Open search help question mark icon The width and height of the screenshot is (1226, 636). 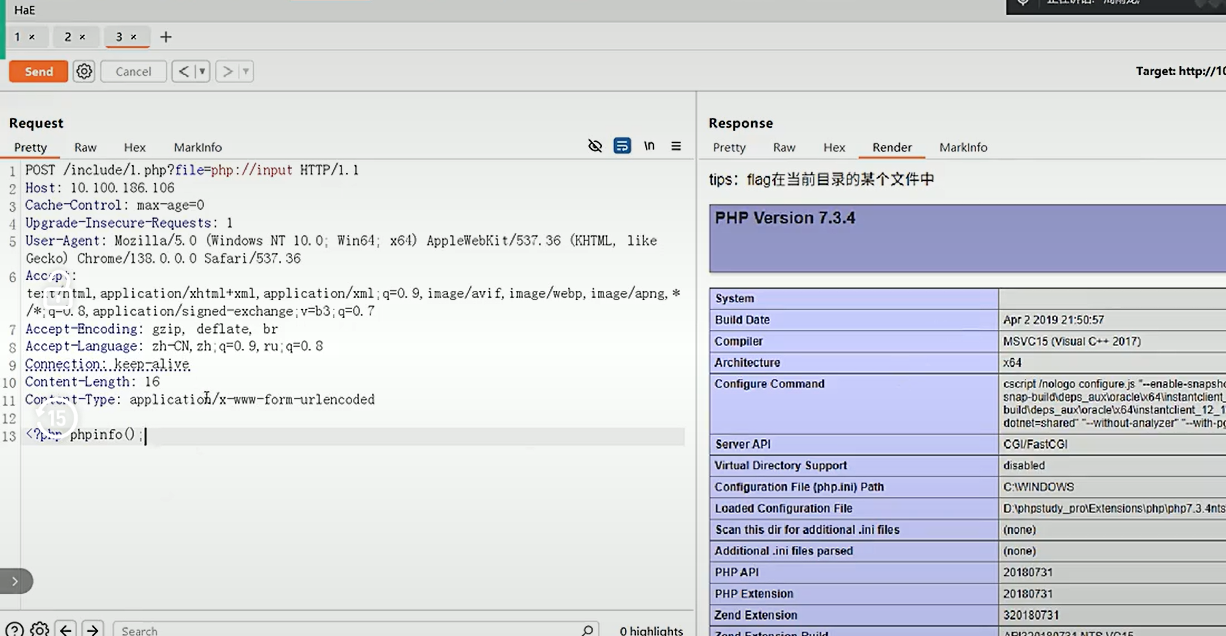point(15,630)
